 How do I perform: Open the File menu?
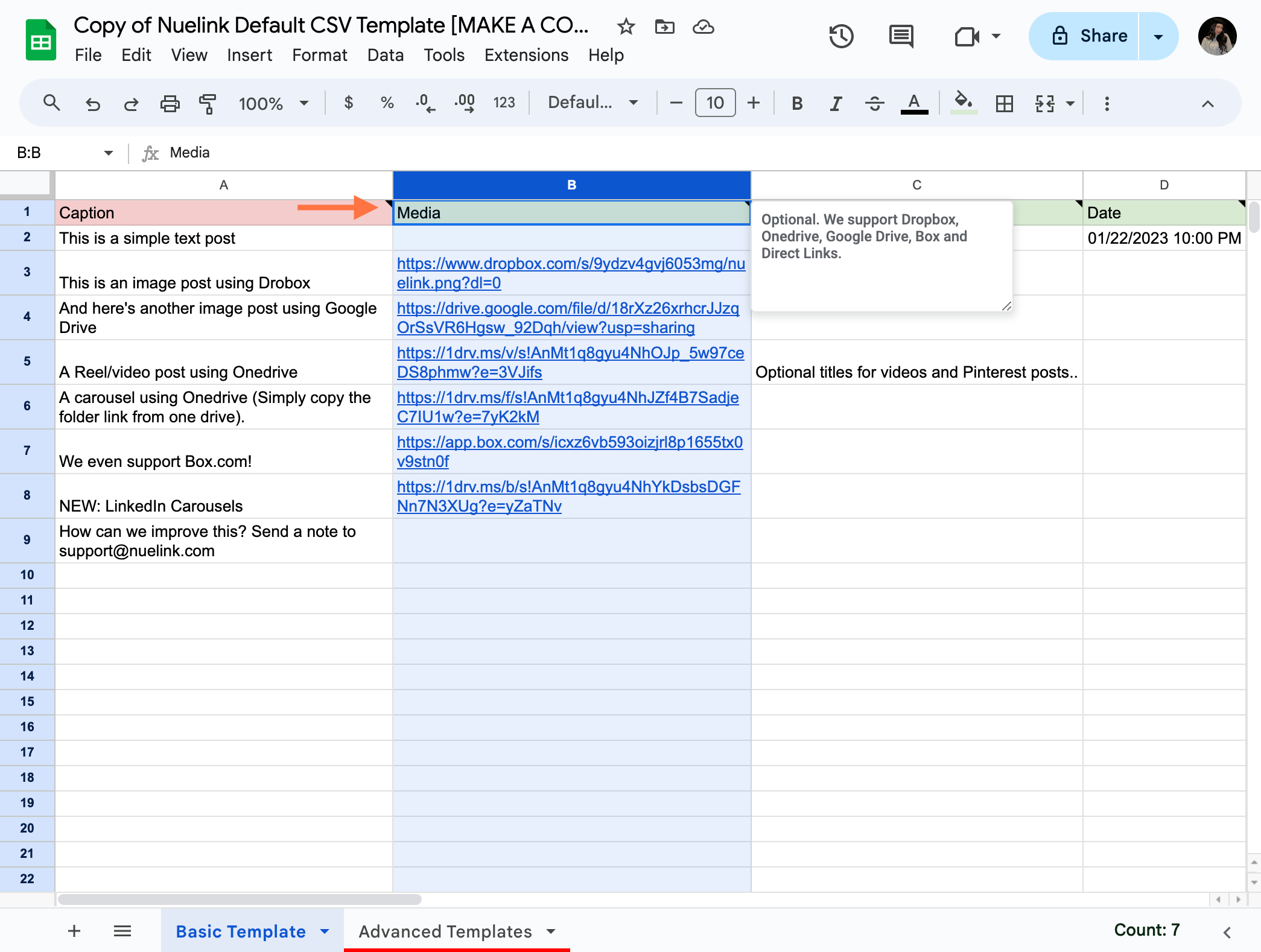click(88, 55)
